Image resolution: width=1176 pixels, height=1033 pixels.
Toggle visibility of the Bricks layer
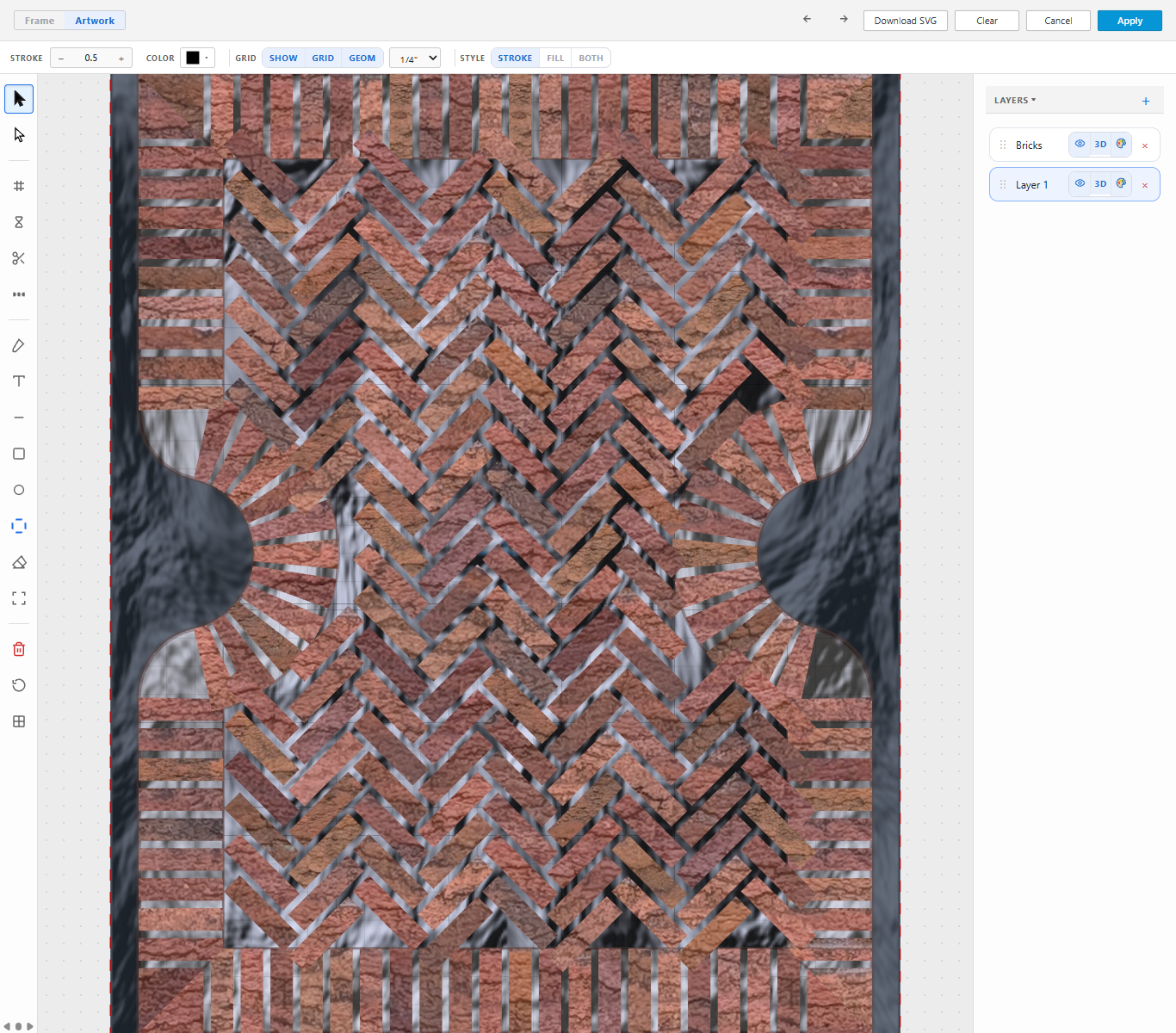(x=1080, y=144)
